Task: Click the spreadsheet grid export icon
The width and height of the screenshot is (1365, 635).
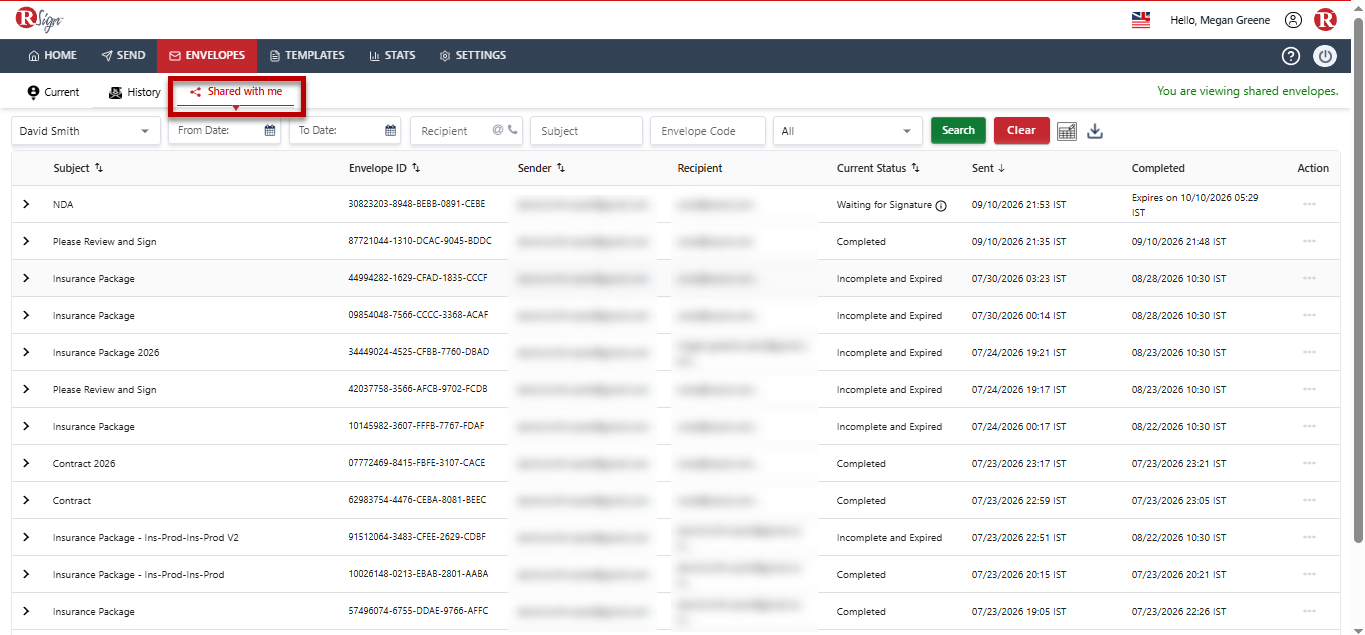Action: point(1067,131)
